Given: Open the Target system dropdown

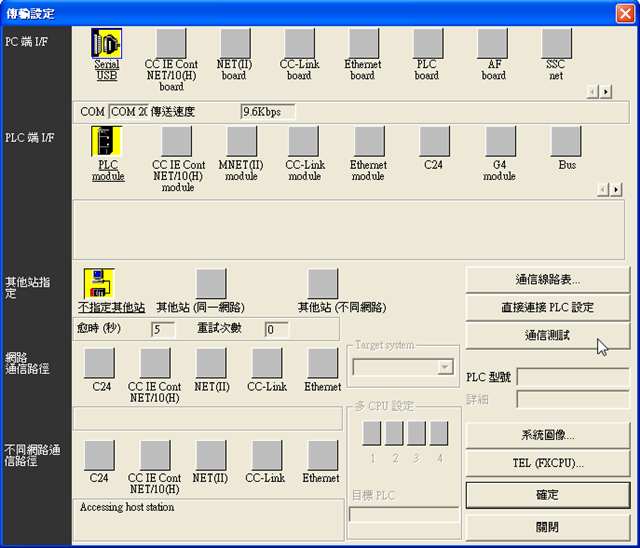Looking at the screenshot, I should coord(444,367).
